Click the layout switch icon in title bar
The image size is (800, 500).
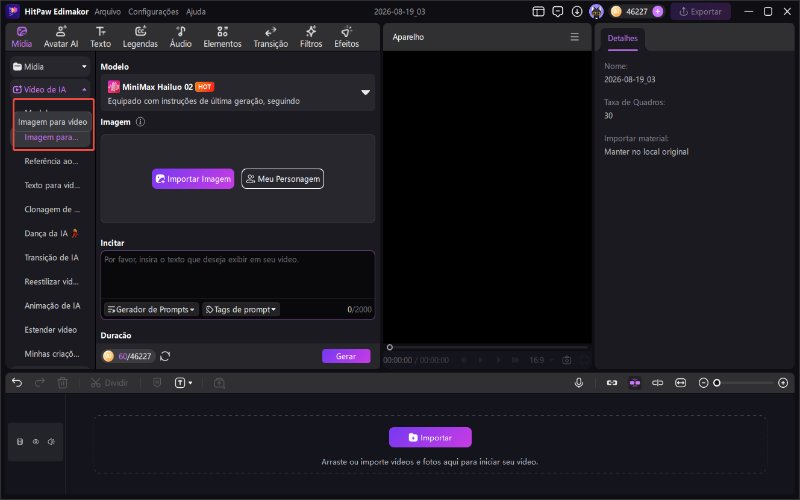pos(538,11)
